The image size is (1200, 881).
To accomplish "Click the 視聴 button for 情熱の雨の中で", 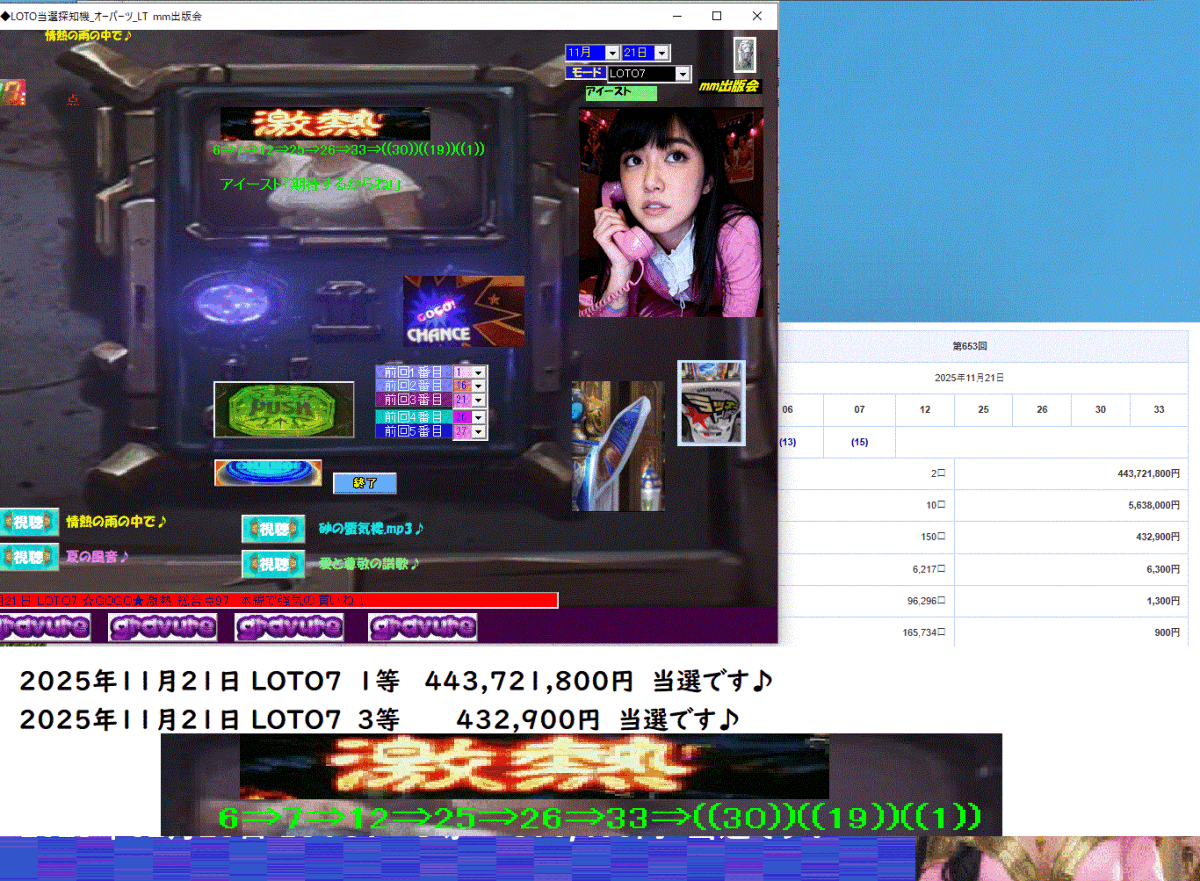I will click(22, 522).
